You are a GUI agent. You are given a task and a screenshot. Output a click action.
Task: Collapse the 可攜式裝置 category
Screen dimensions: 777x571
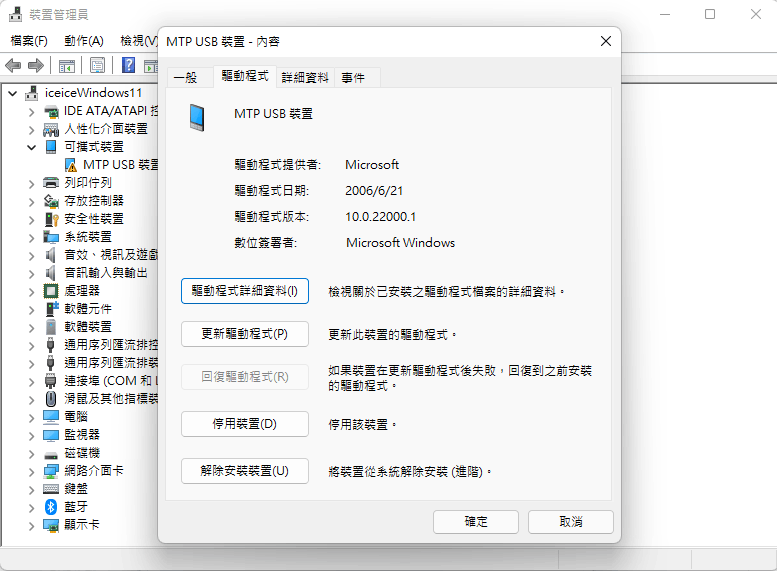[32, 147]
